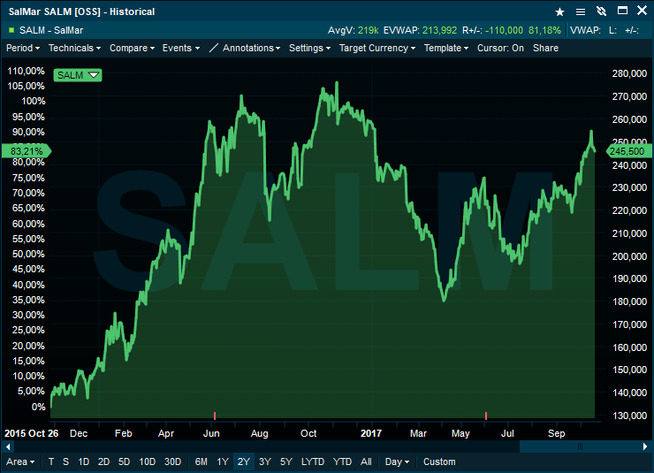654x473 pixels.
Task: Select the 1D period
Action: pos(83,462)
